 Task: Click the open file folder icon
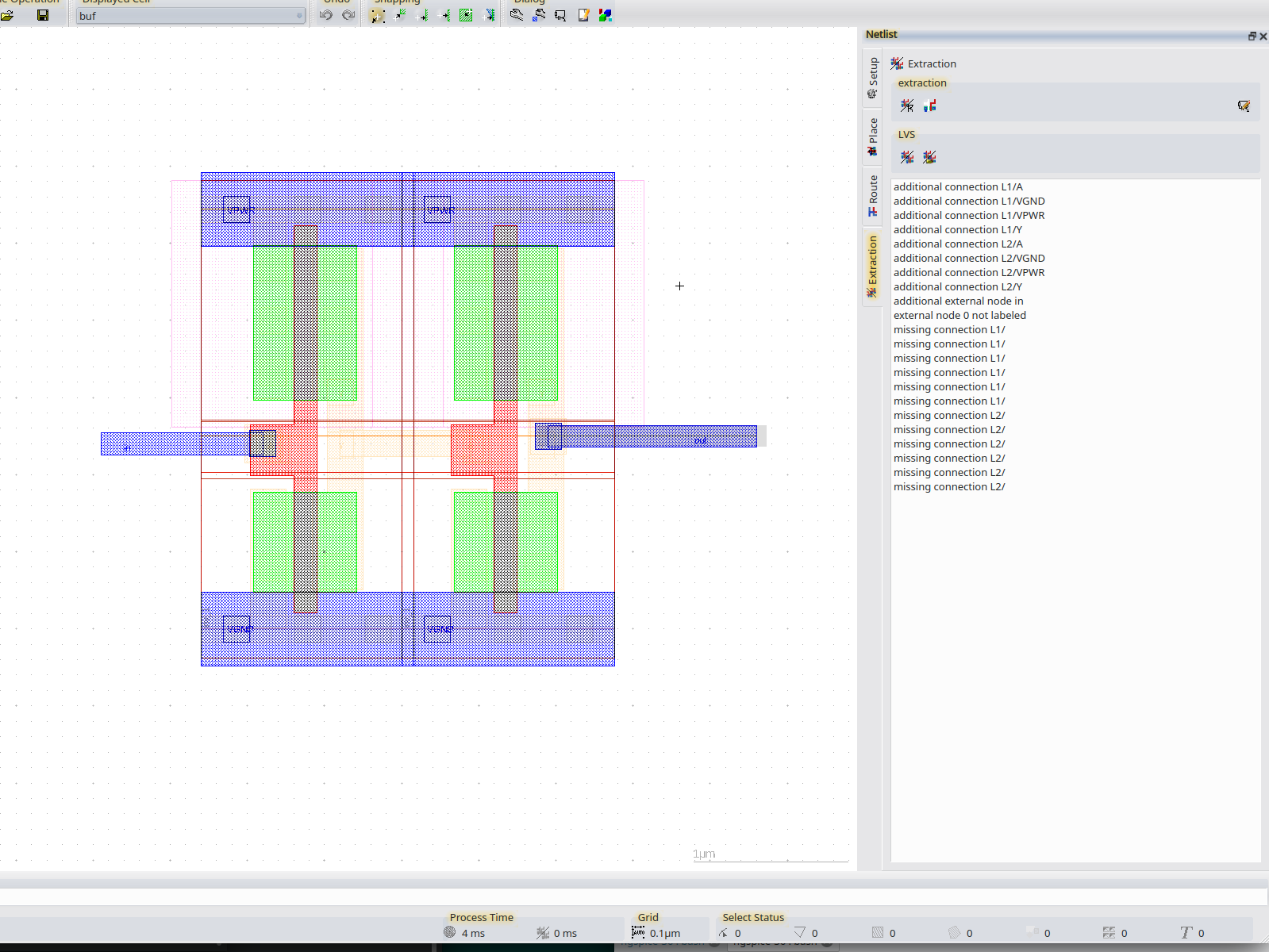pyautogui.click(x=7, y=15)
